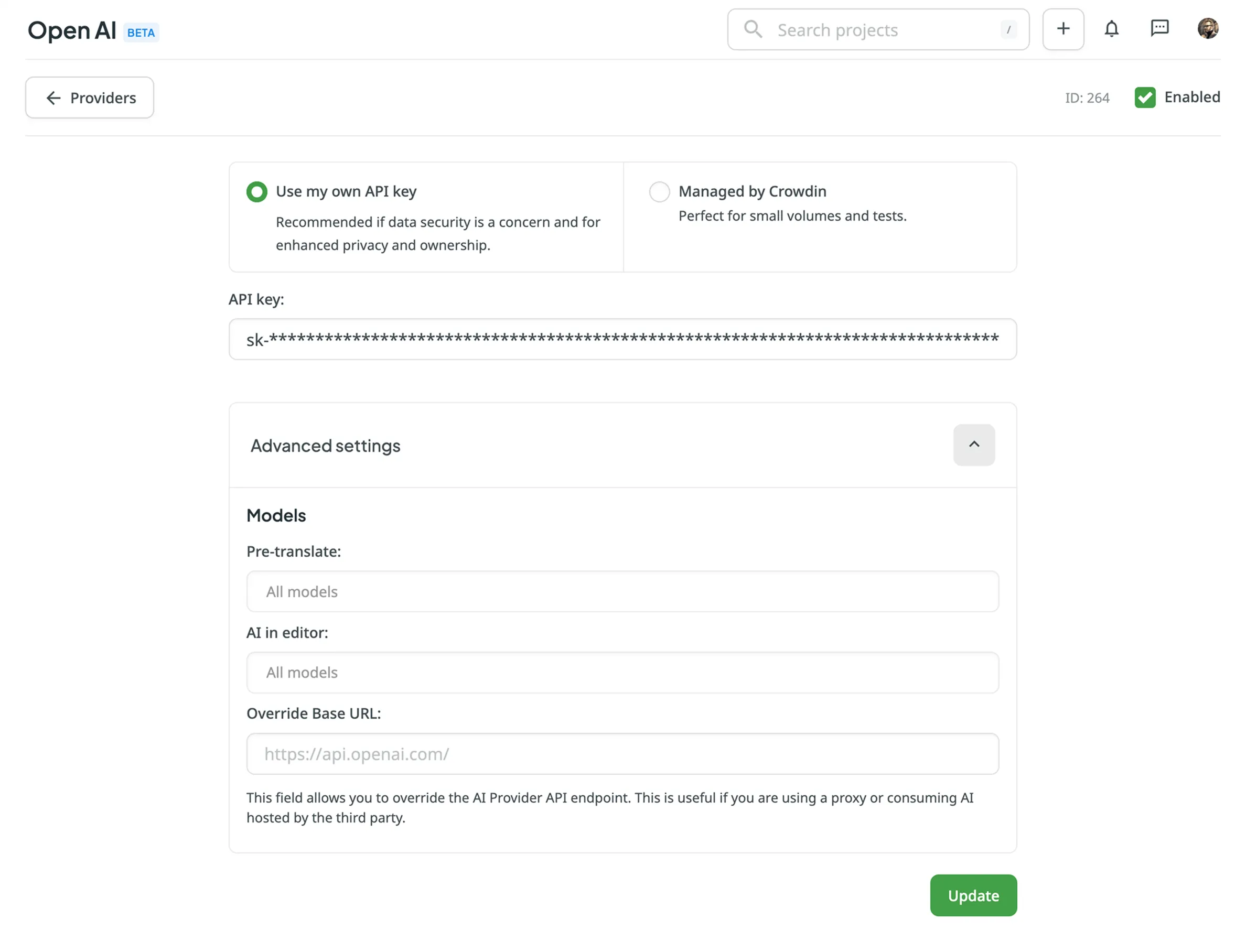Select Managed by Crowdin option
The height and width of the screenshot is (952, 1246).
coord(659,191)
